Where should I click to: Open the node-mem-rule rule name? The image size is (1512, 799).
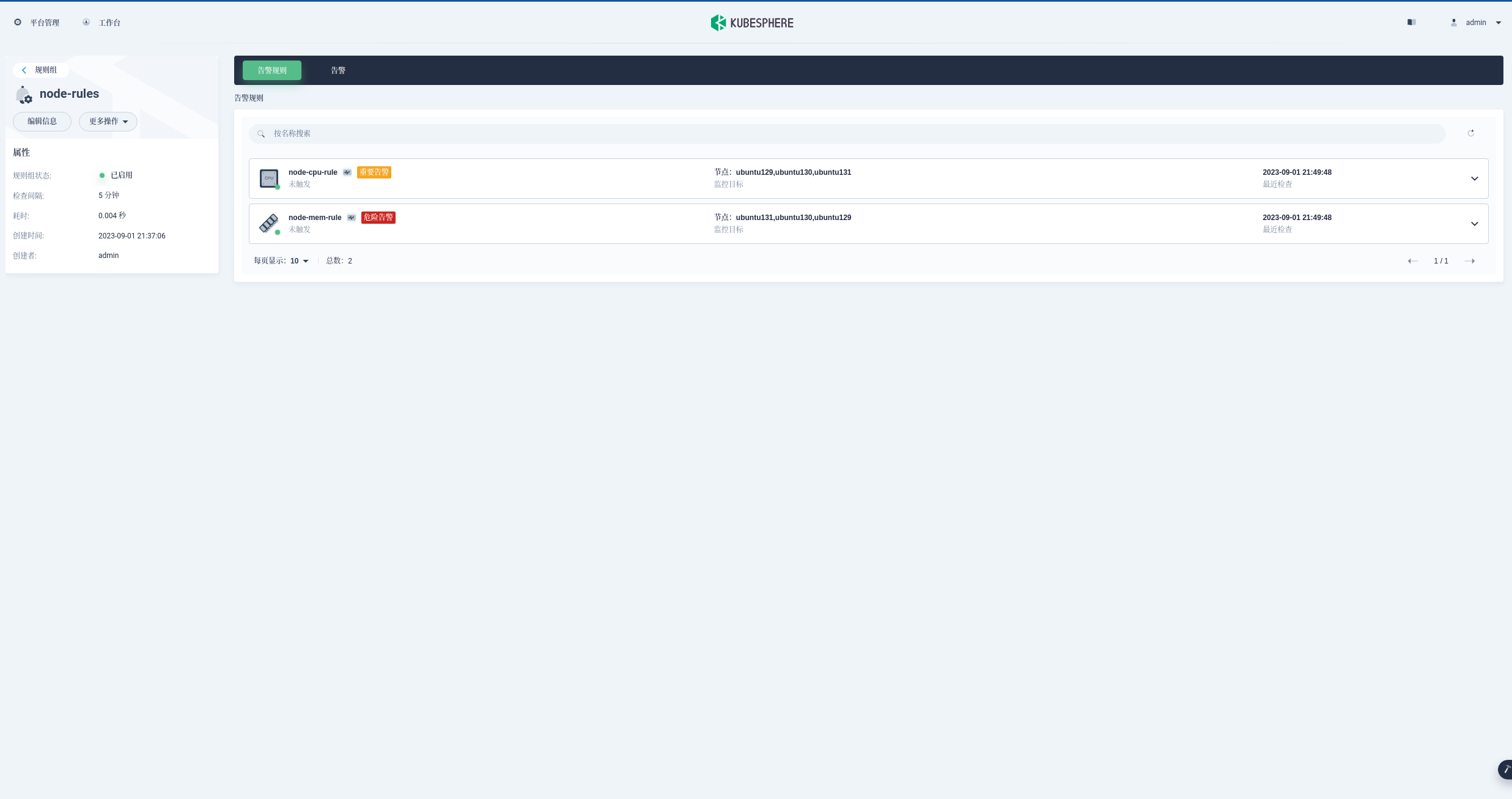[315, 218]
